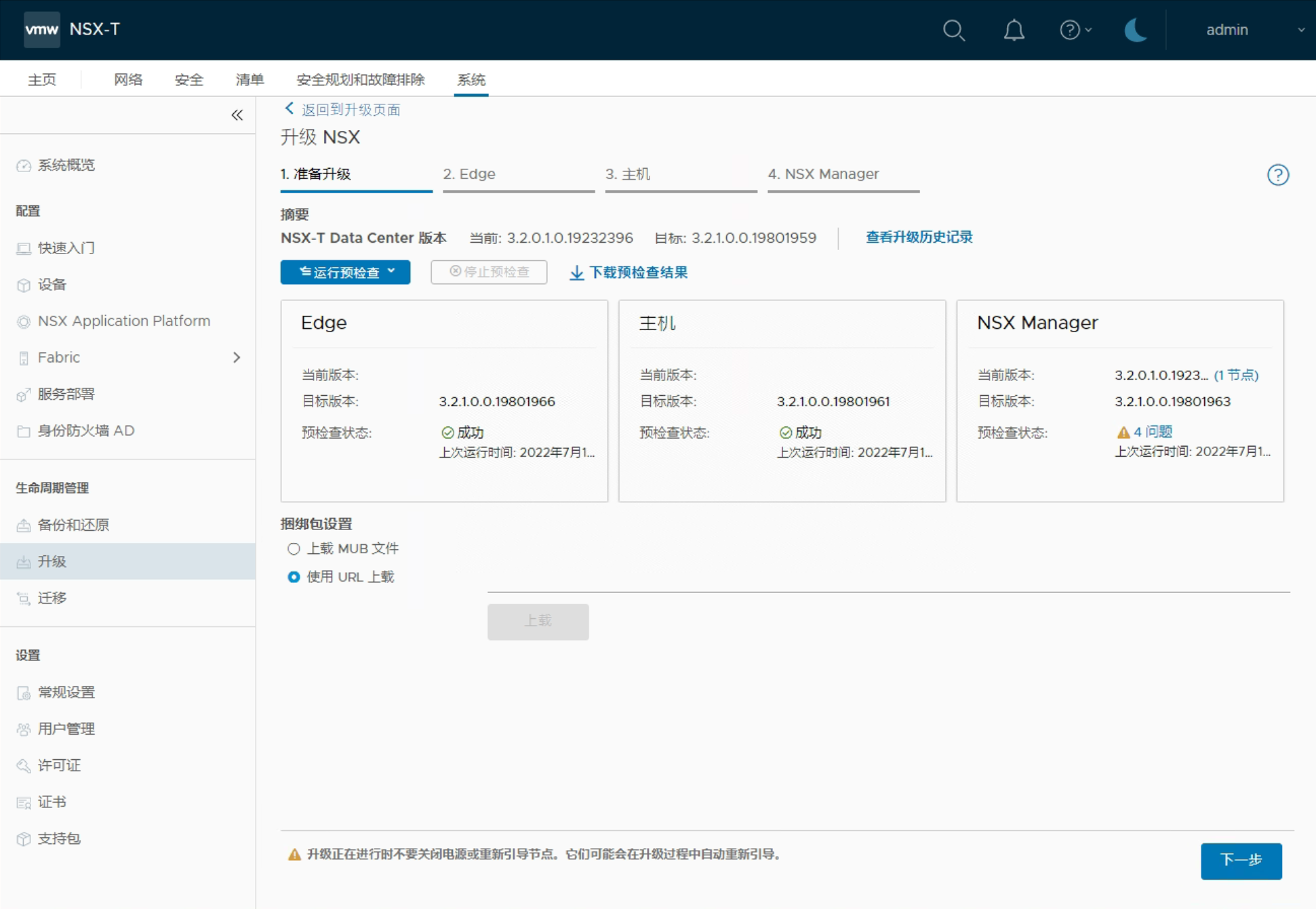Open 备份和还原 sidebar item
Image resolution: width=1316 pixels, height=909 pixels.
click(73, 525)
